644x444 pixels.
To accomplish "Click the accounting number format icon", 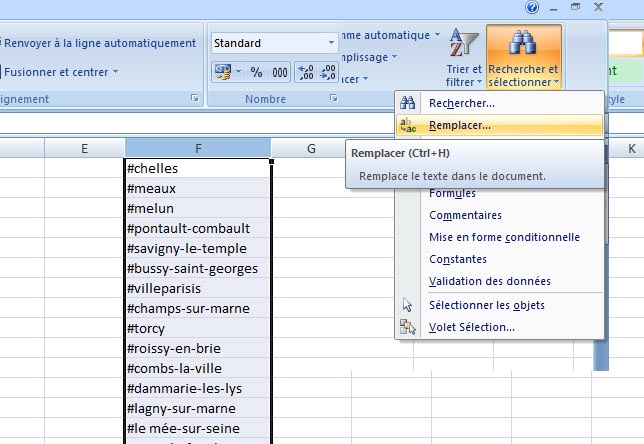I will tap(223, 72).
